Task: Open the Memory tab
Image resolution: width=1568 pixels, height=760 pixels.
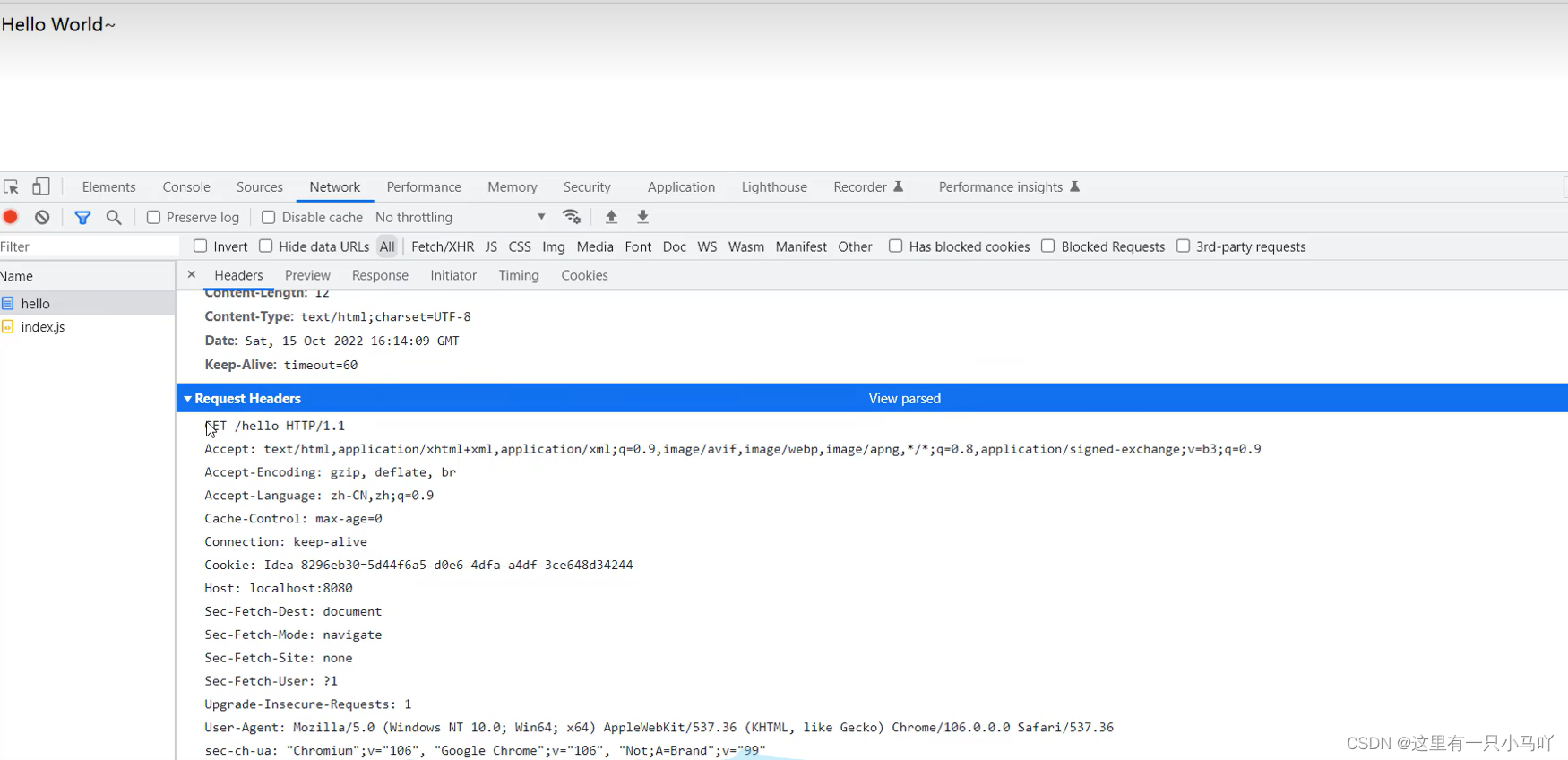Action: point(513,186)
